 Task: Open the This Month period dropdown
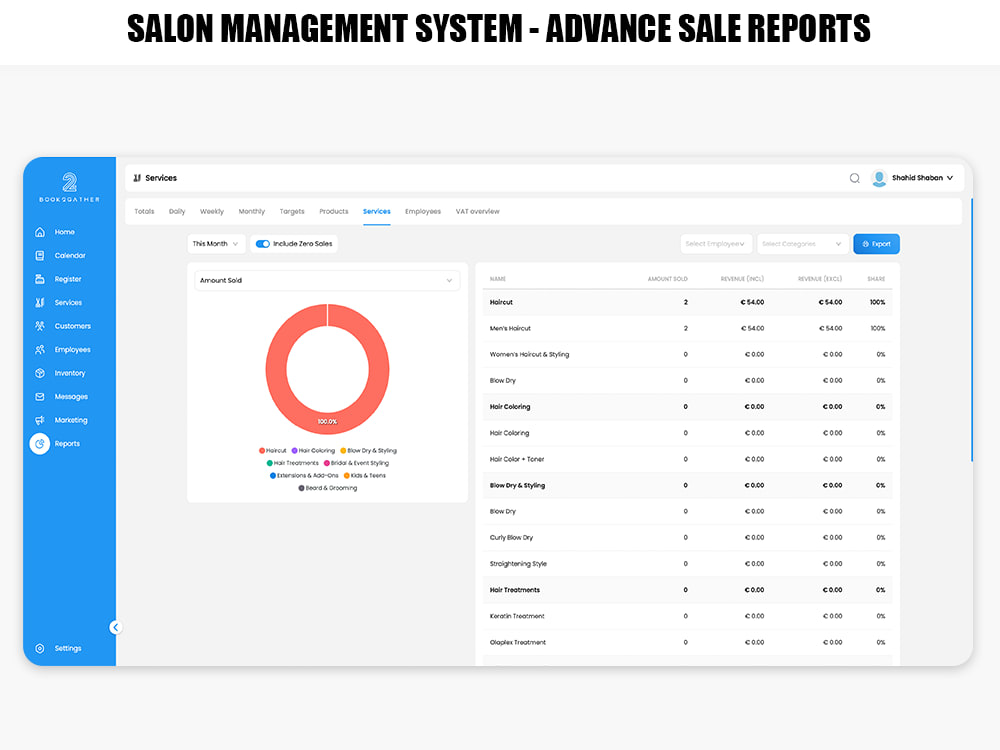tap(216, 244)
